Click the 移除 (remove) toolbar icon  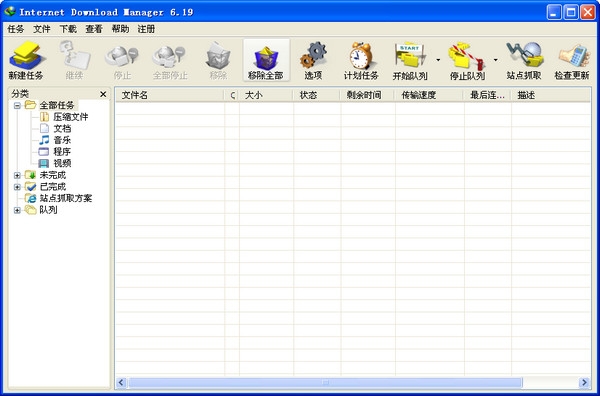click(x=218, y=60)
